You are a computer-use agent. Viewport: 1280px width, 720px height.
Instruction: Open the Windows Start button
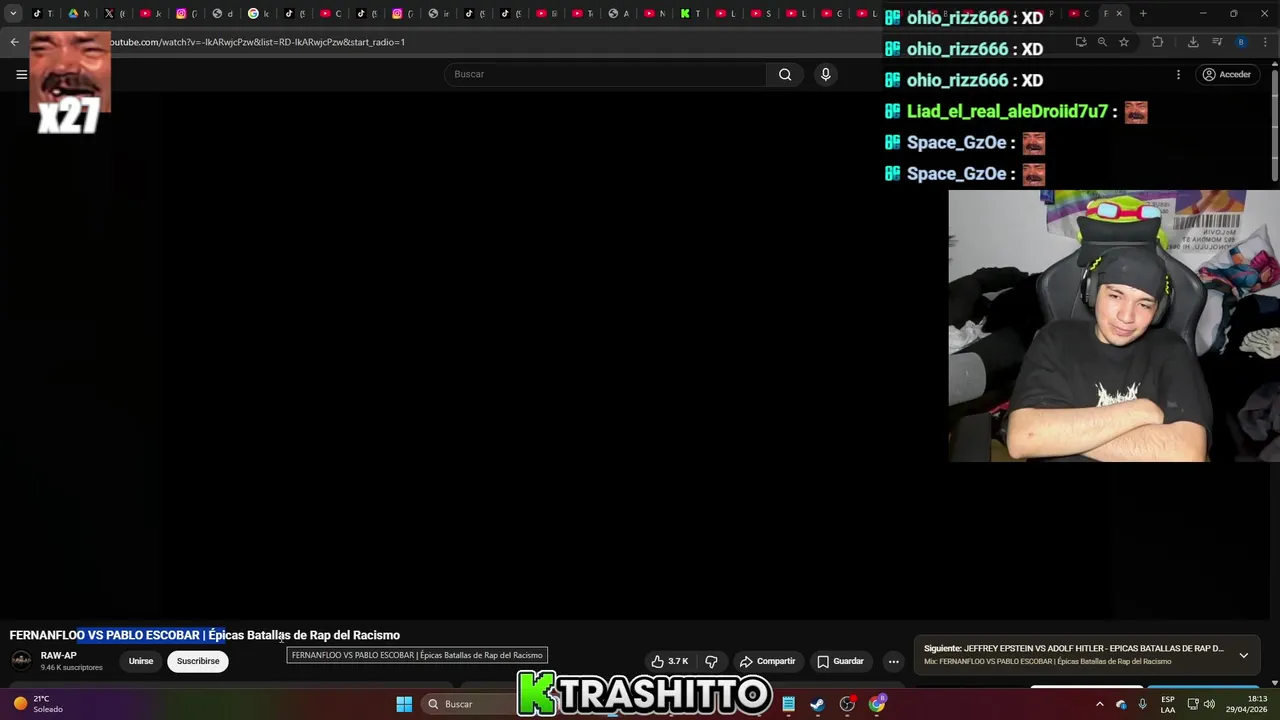[404, 704]
